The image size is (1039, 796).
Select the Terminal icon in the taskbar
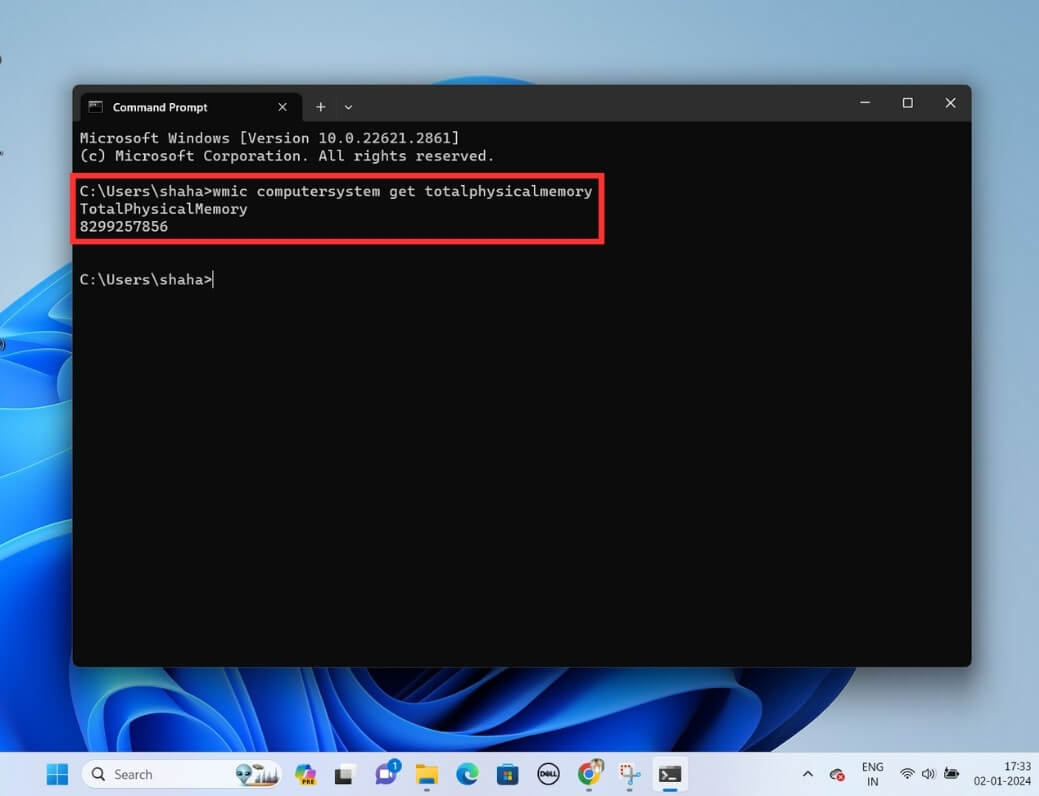click(670, 774)
